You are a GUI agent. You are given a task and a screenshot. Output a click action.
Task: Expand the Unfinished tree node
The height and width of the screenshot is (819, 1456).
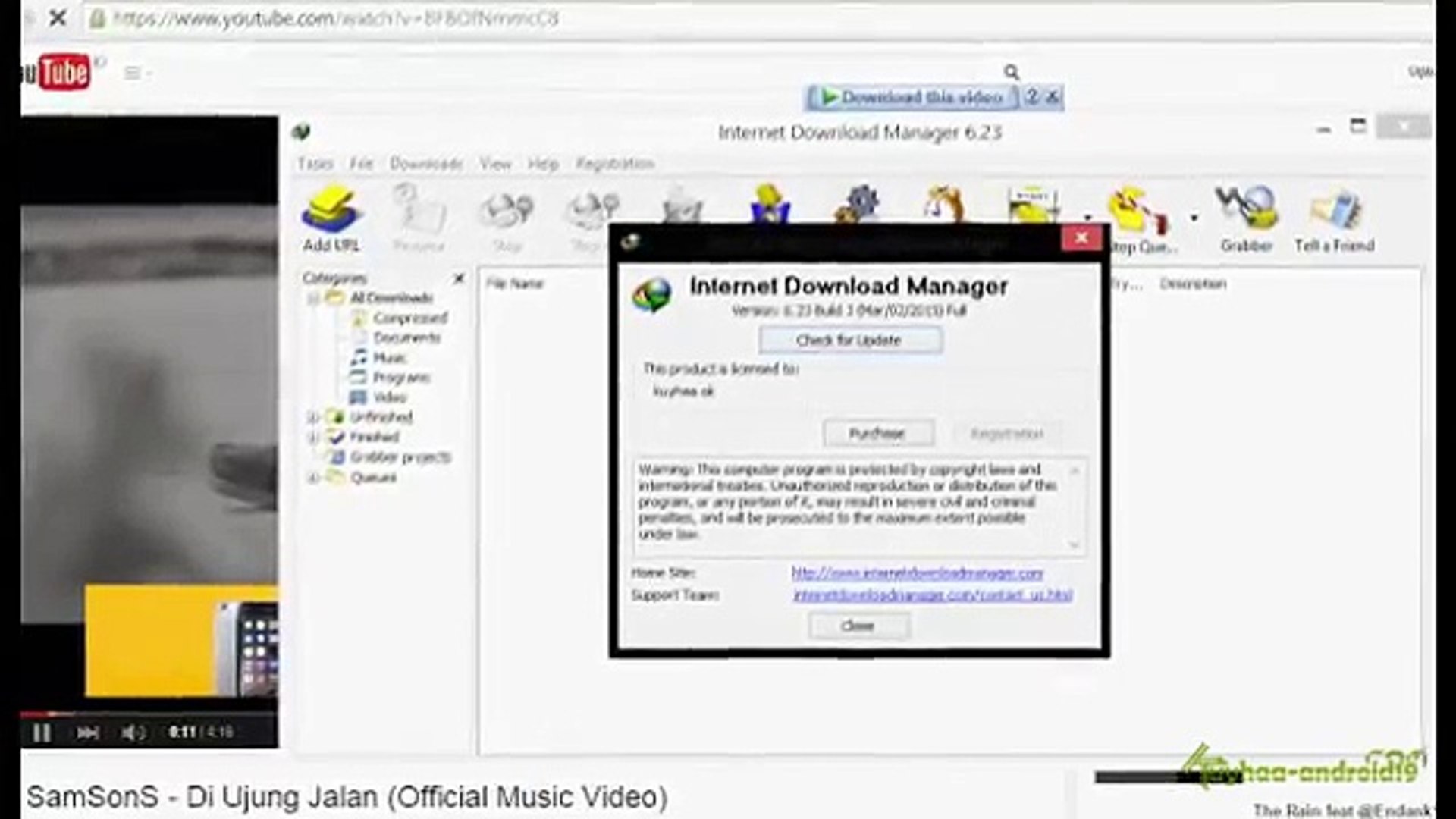coord(312,417)
